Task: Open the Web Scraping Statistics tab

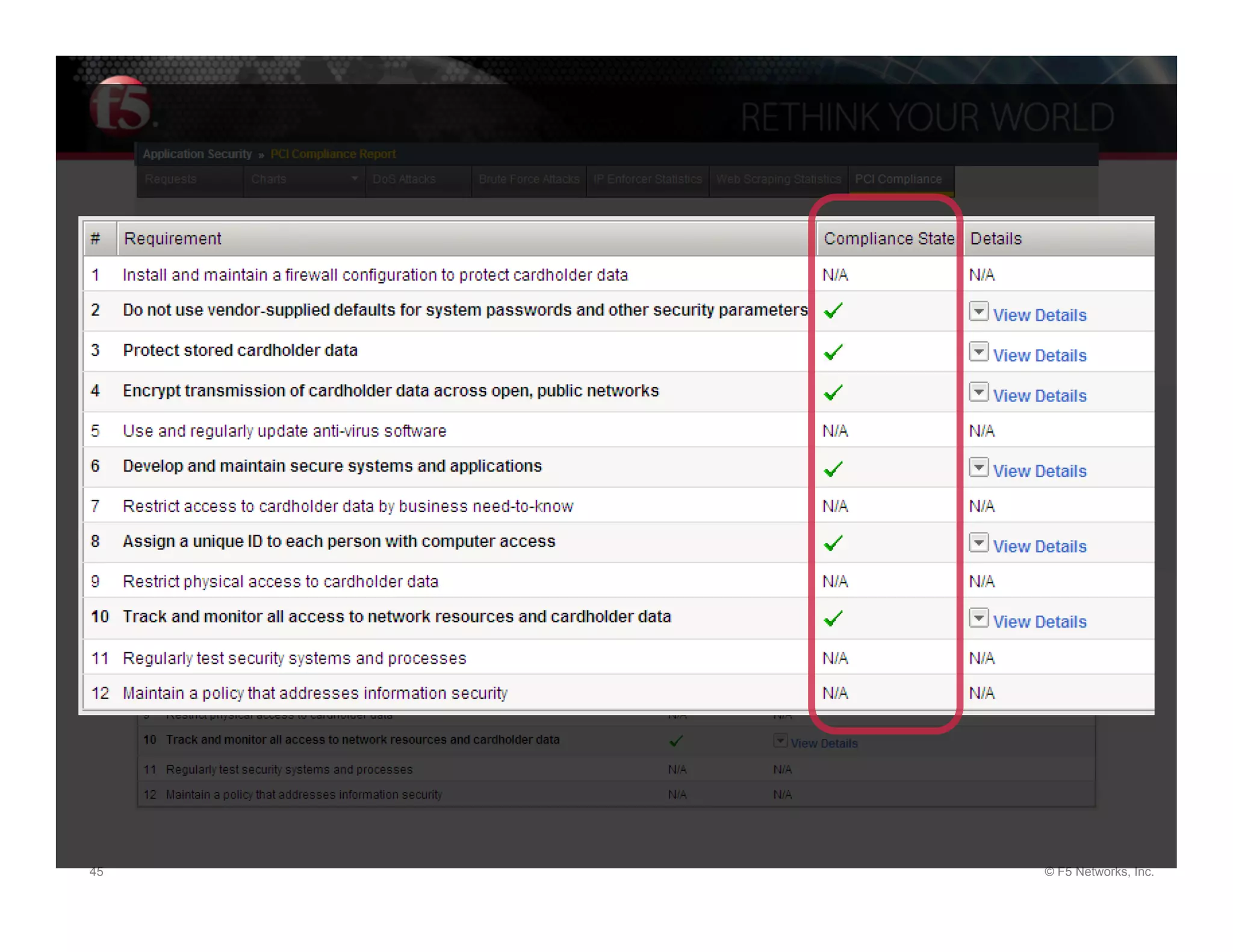Action: [x=778, y=179]
